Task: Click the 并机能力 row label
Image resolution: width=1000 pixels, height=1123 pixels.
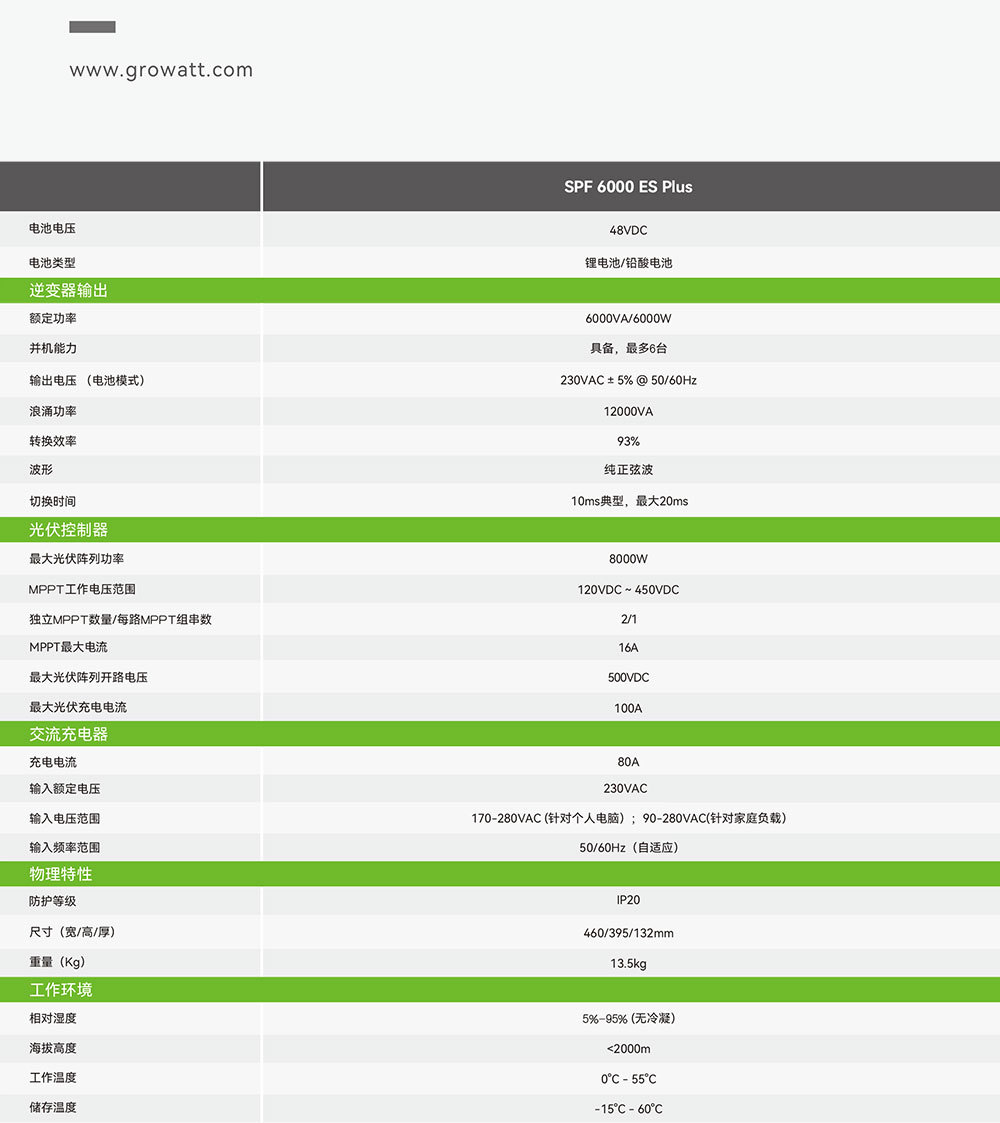Action: coord(52,348)
